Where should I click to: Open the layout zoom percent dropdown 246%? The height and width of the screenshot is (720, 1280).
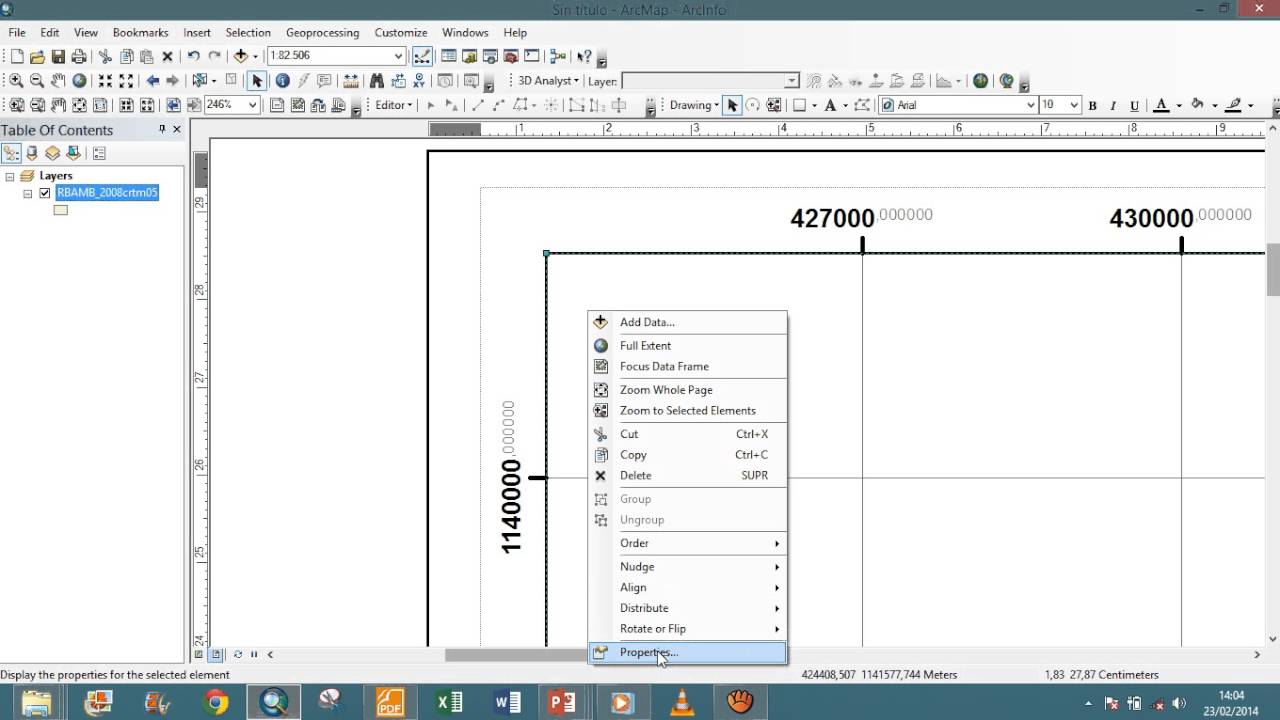pos(253,105)
